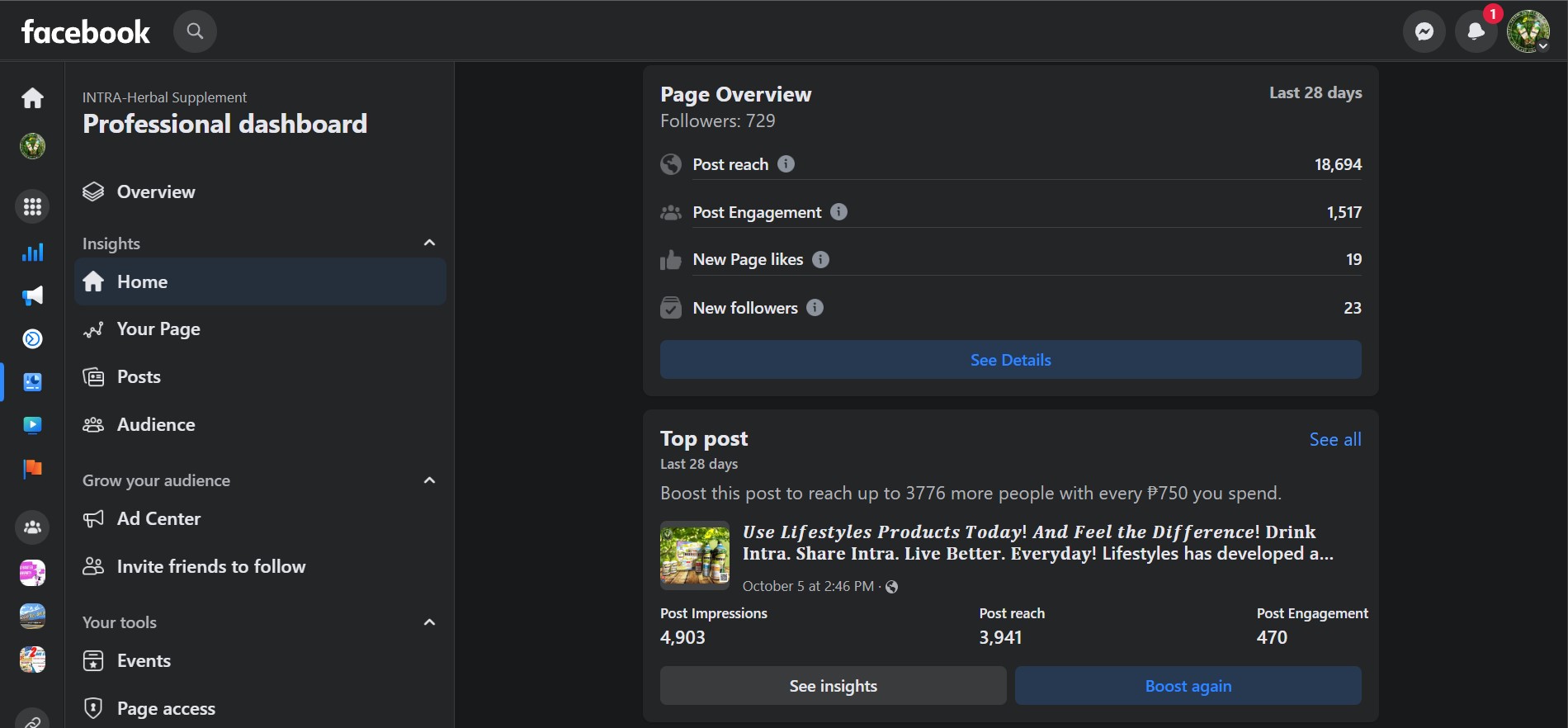Click the globe icon beside Post reach

click(x=671, y=164)
